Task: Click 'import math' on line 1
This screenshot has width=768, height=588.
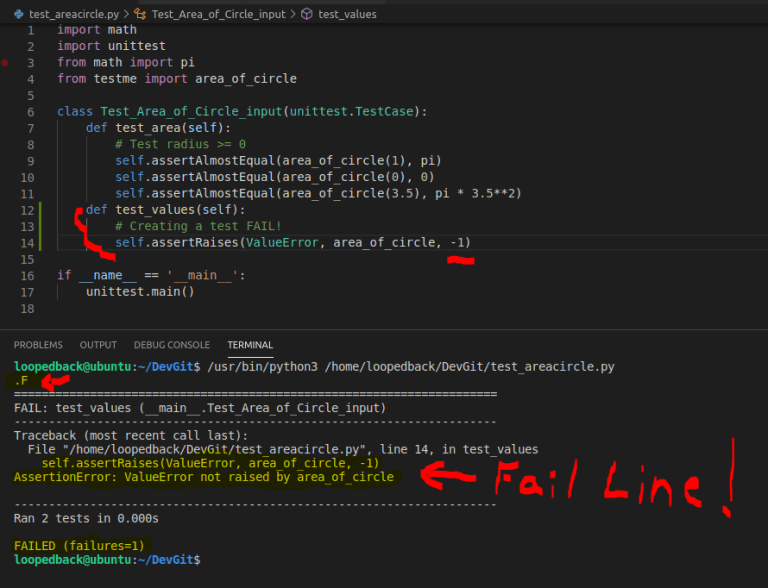Action: pos(97,30)
